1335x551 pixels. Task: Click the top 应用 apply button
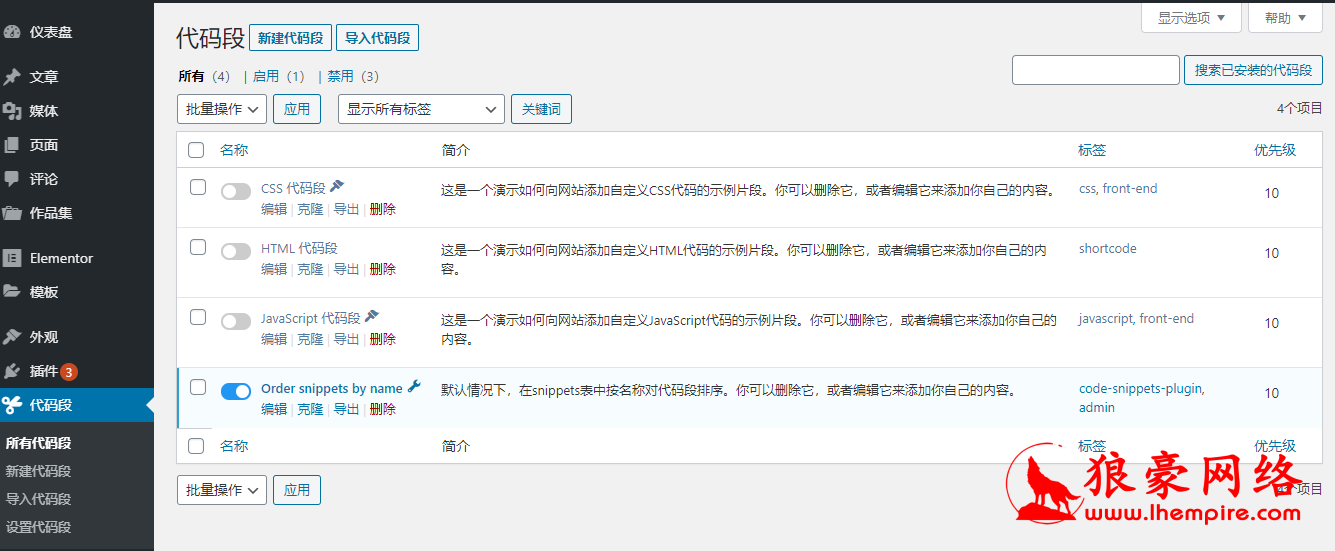pos(297,109)
